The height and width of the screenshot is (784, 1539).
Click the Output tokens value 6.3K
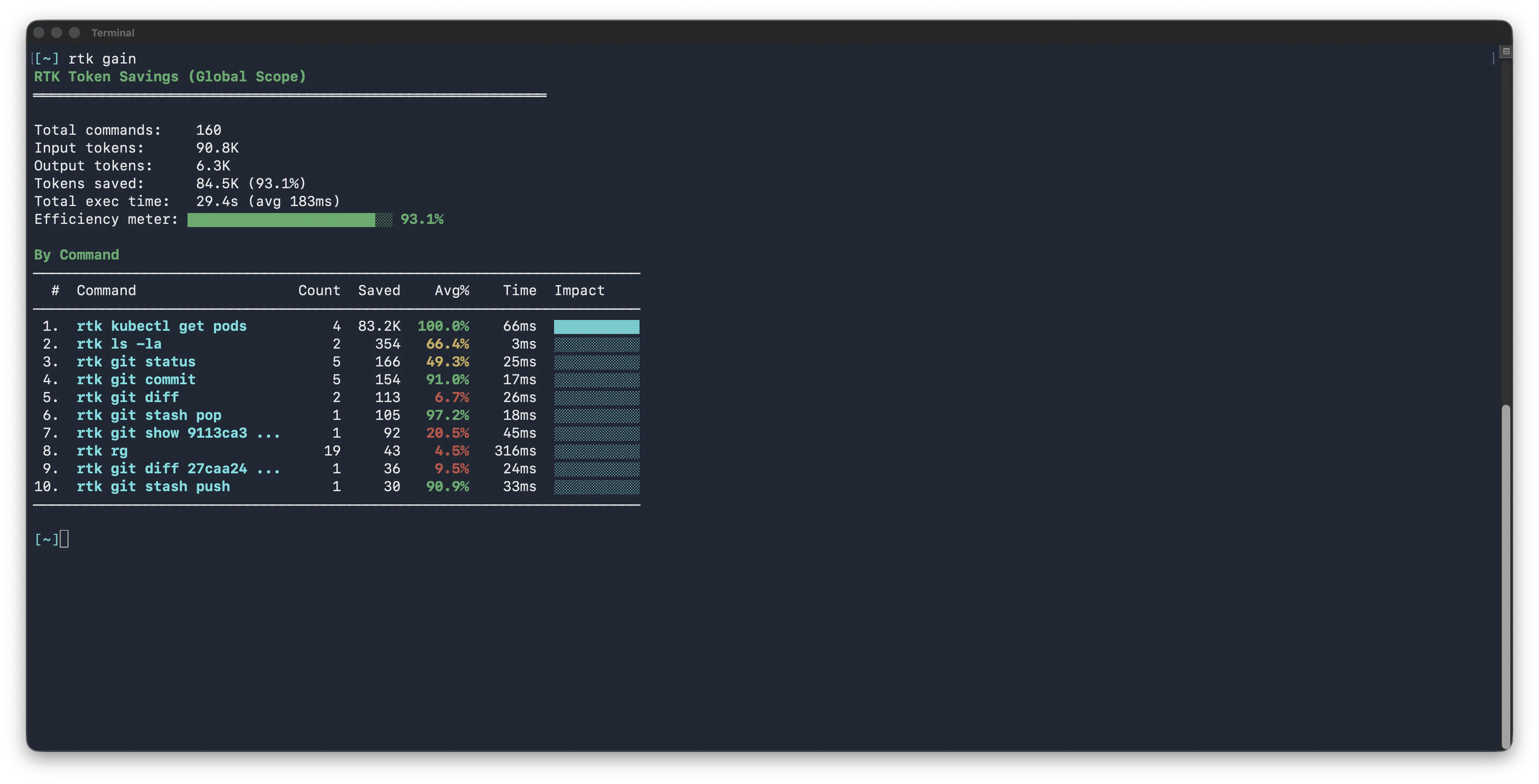213,166
